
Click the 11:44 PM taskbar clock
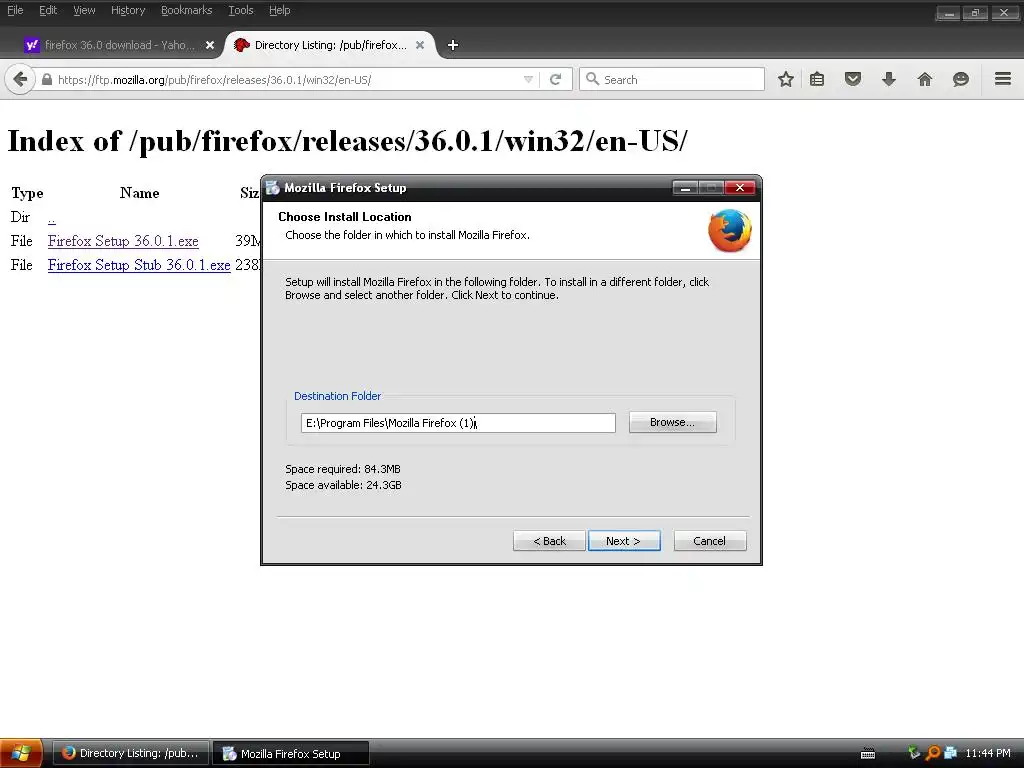click(x=987, y=753)
